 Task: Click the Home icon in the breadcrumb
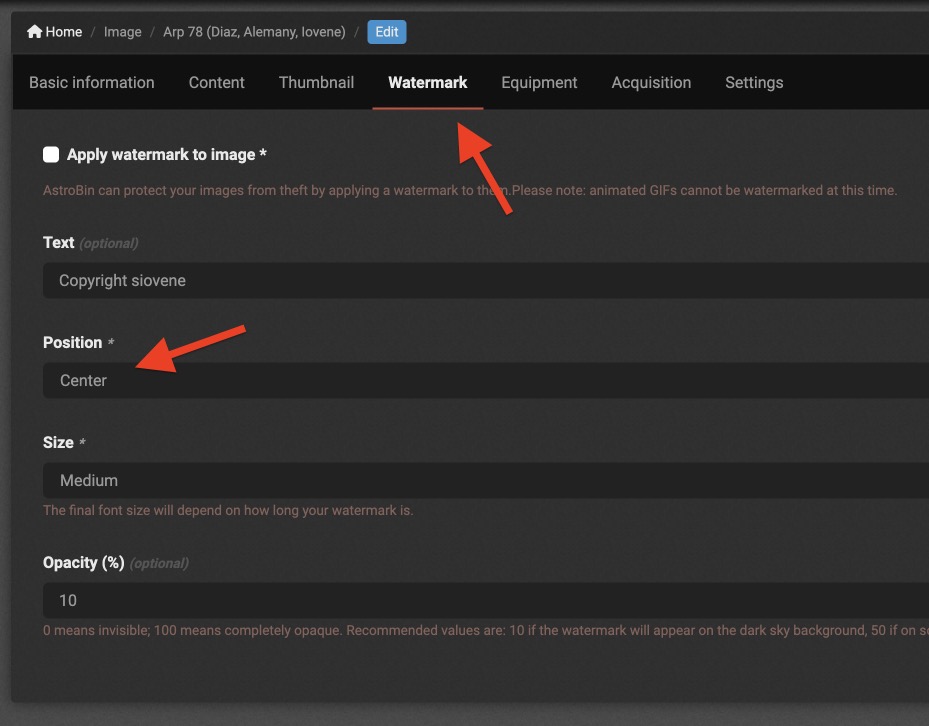coord(34,31)
